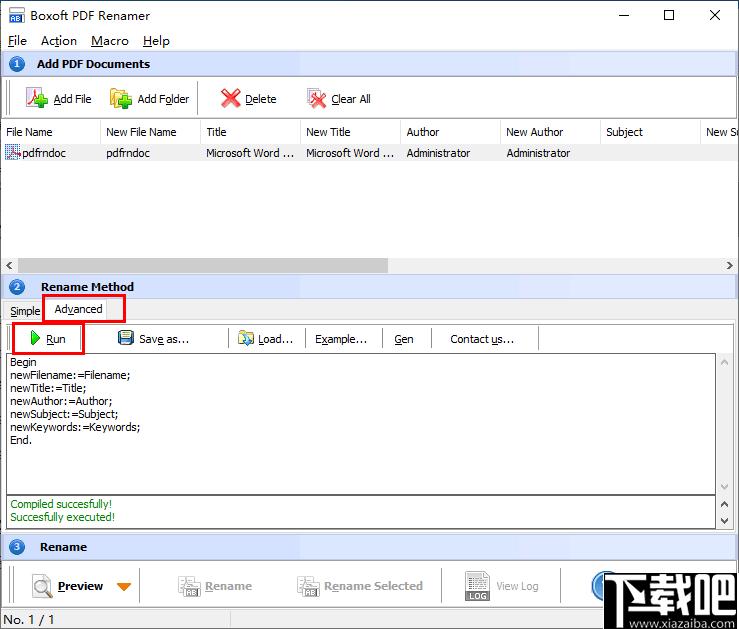
Task: Click the Preview magnifier icon
Action: pyautogui.click(x=42, y=586)
